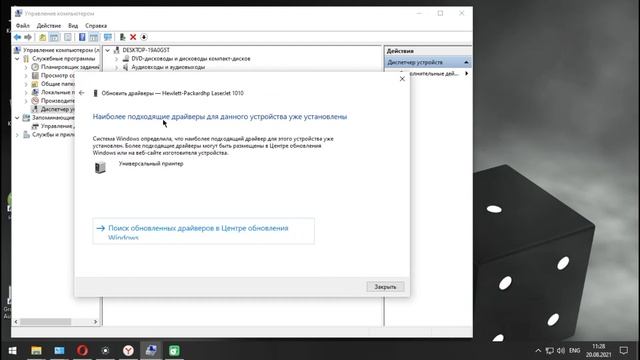The height and width of the screenshot is (360, 640).
Task: Click the volume speaker icon in tray
Action: tap(561, 351)
